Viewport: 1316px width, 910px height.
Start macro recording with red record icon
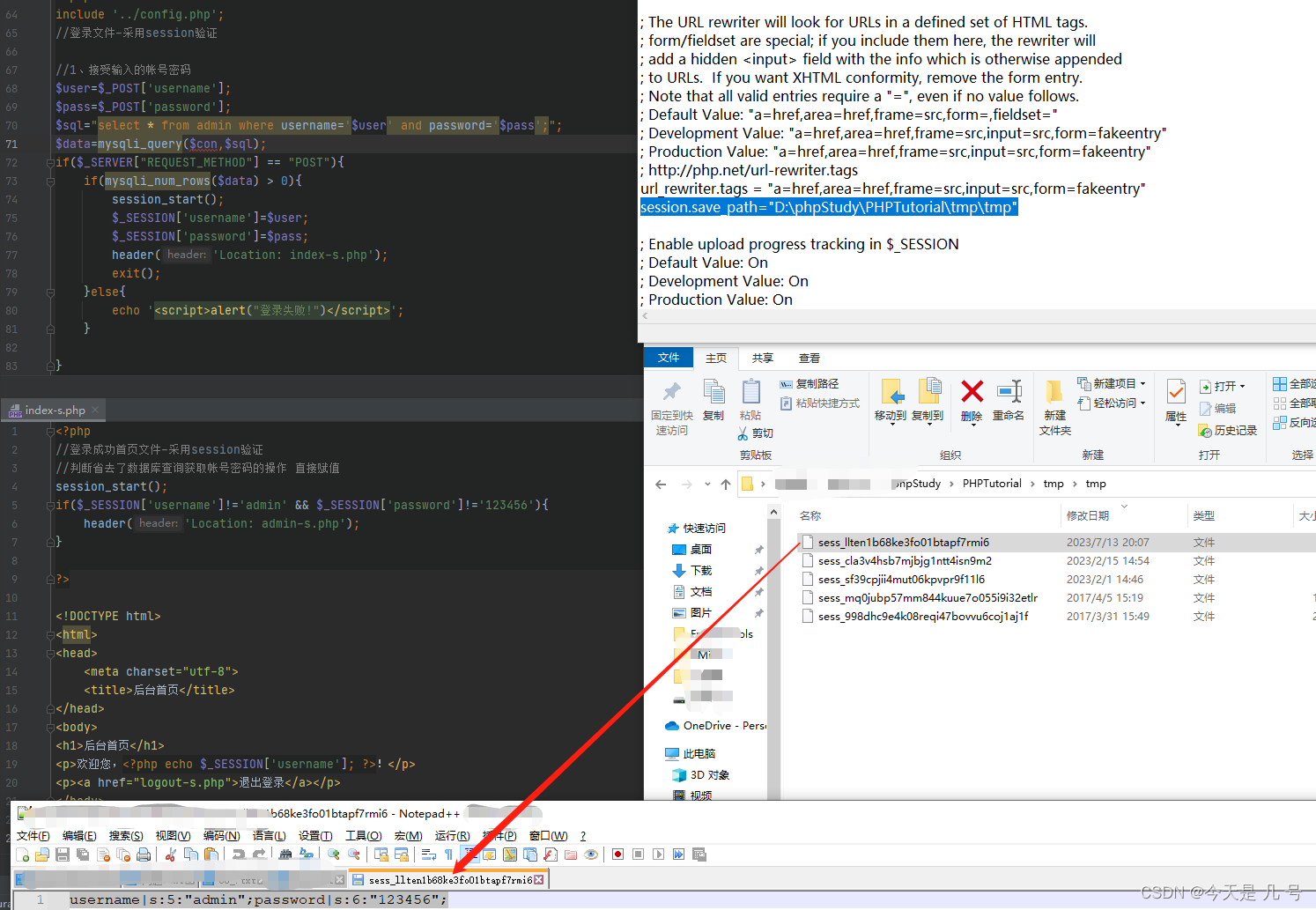point(617,855)
